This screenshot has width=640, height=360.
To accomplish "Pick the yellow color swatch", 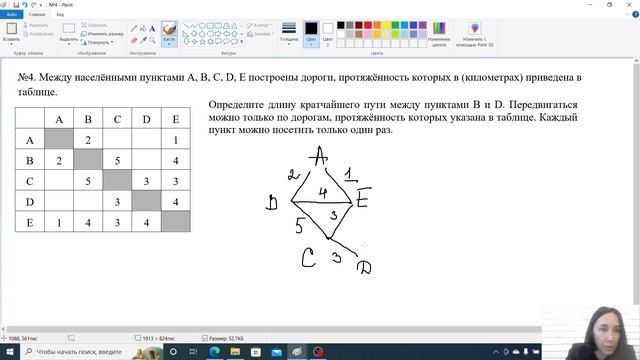I will (386, 25).
